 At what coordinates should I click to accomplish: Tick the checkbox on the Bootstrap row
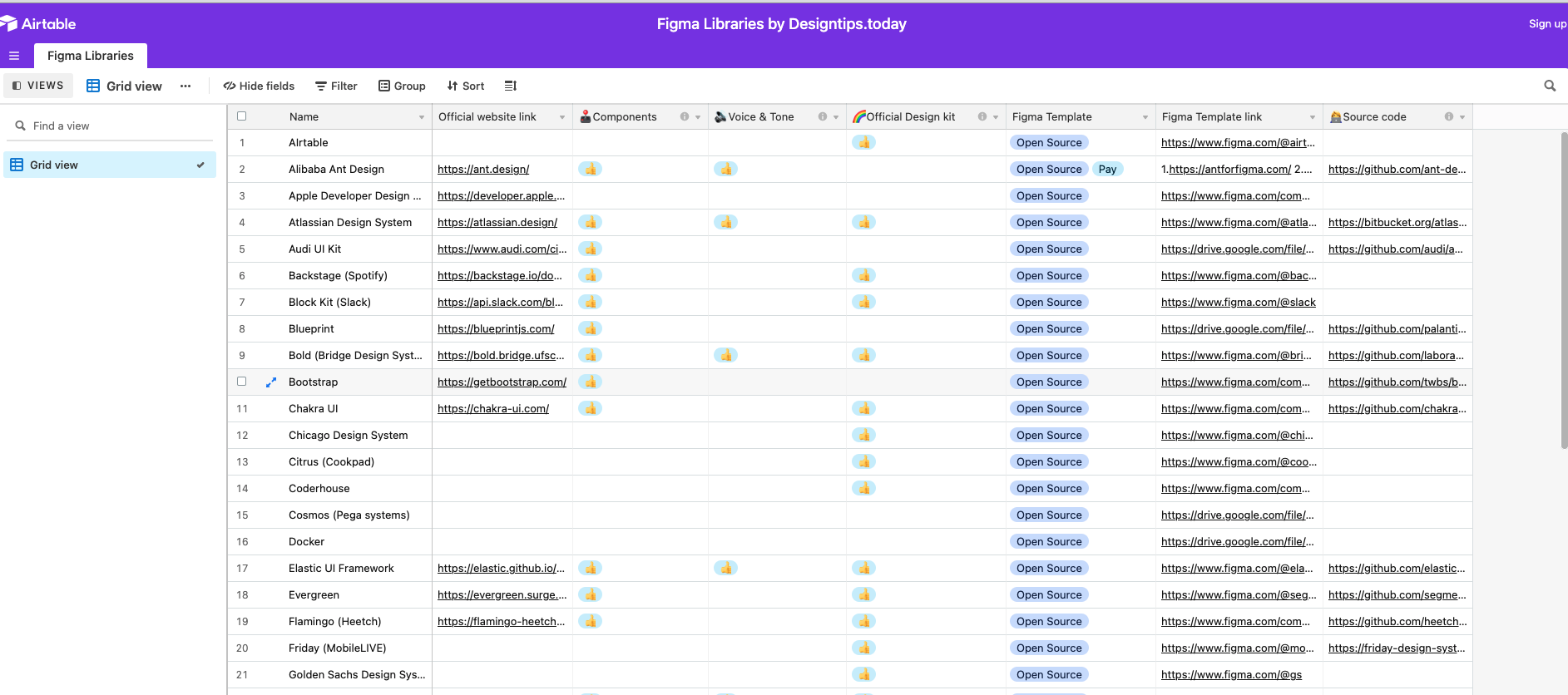(242, 382)
